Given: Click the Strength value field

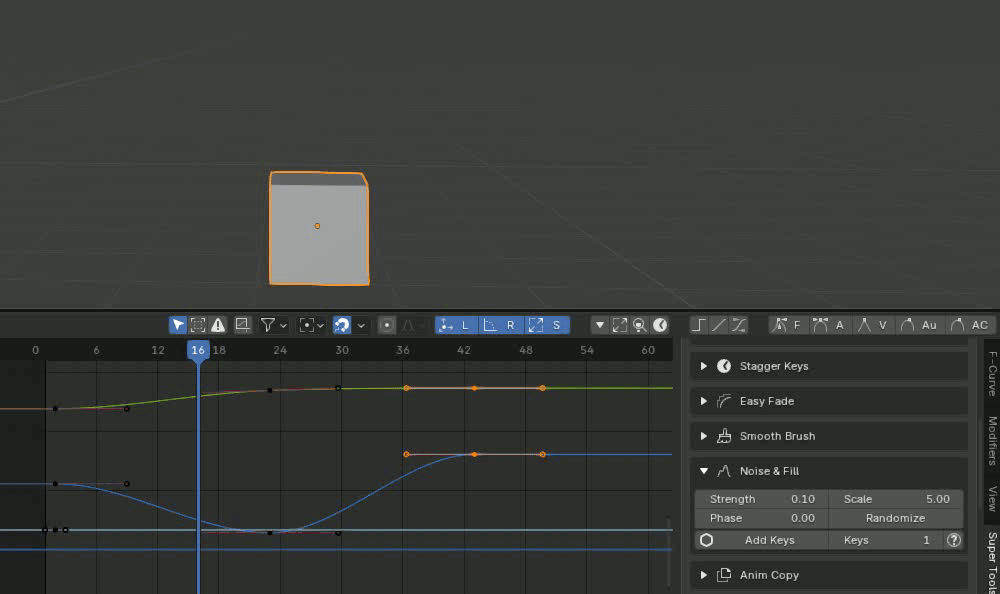Looking at the screenshot, I should [761, 499].
